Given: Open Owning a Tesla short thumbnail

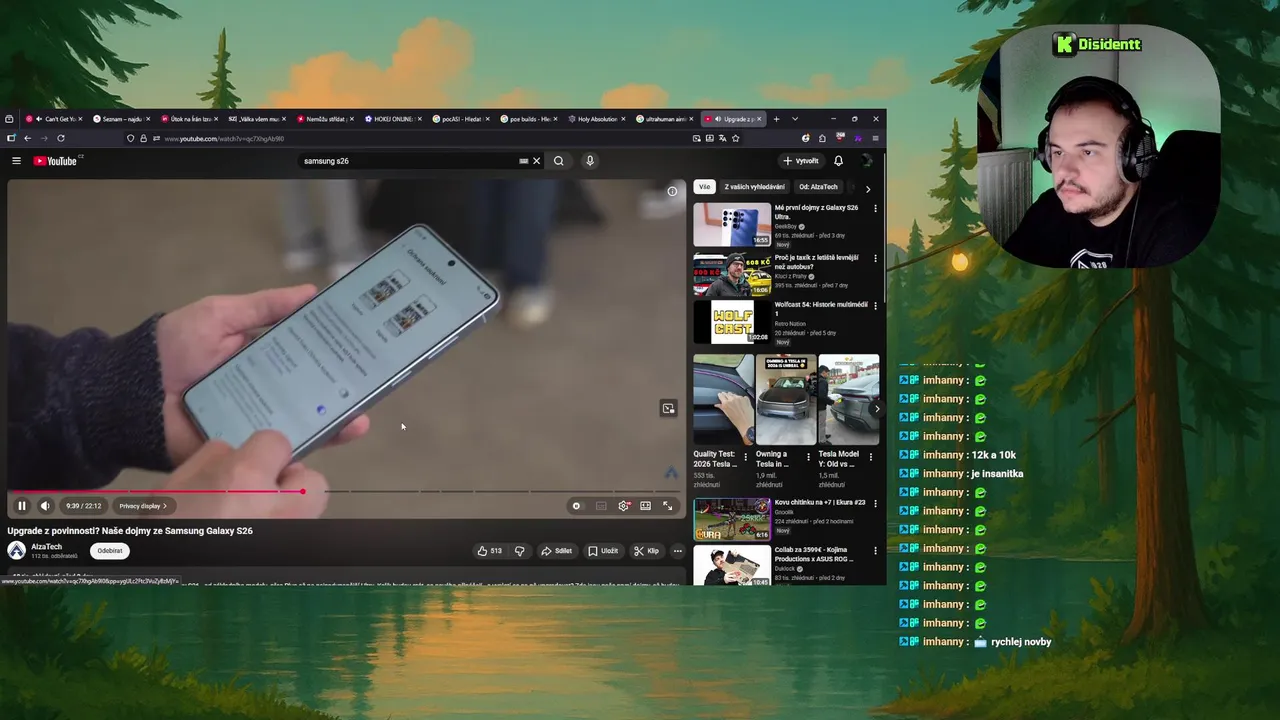Looking at the screenshot, I should (786, 399).
